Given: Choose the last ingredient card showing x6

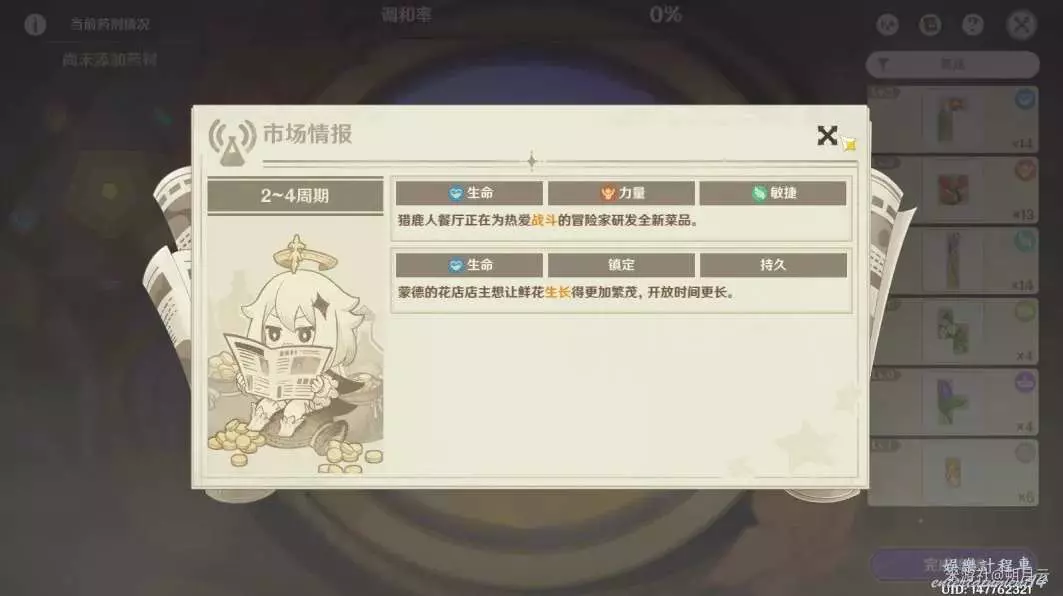Looking at the screenshot, I should [x=952, y=472].
